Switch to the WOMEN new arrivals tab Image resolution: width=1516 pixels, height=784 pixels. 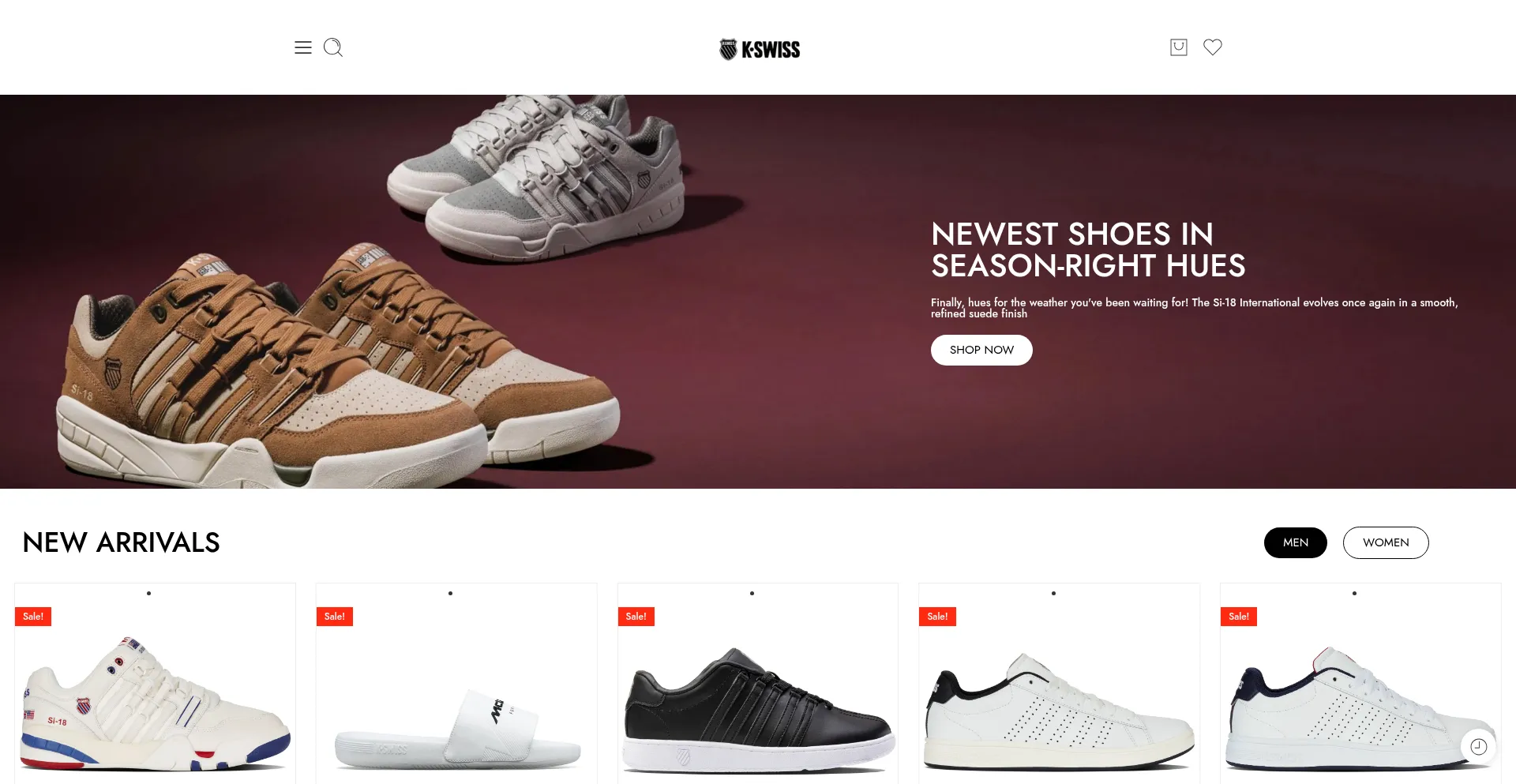pos(1386,542)
